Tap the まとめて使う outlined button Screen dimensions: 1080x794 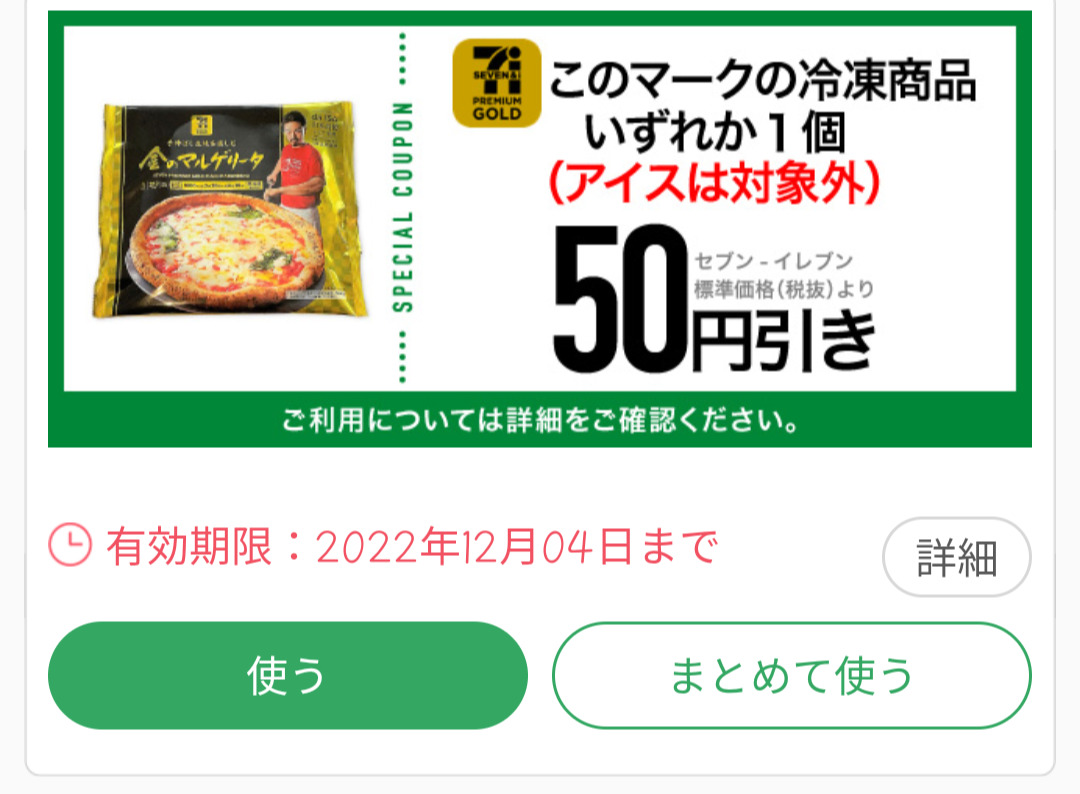(x=791, y=676)
